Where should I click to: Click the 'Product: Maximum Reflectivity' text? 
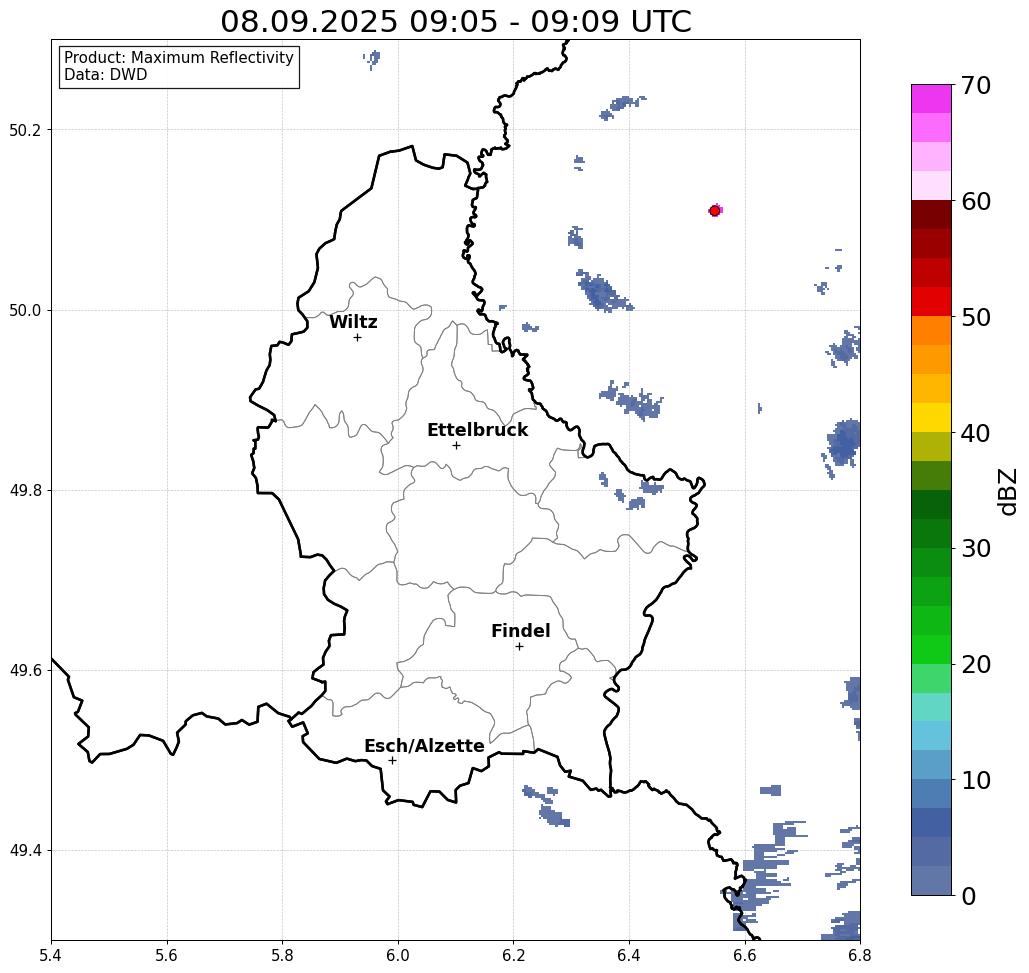click(x=178, y=58)
